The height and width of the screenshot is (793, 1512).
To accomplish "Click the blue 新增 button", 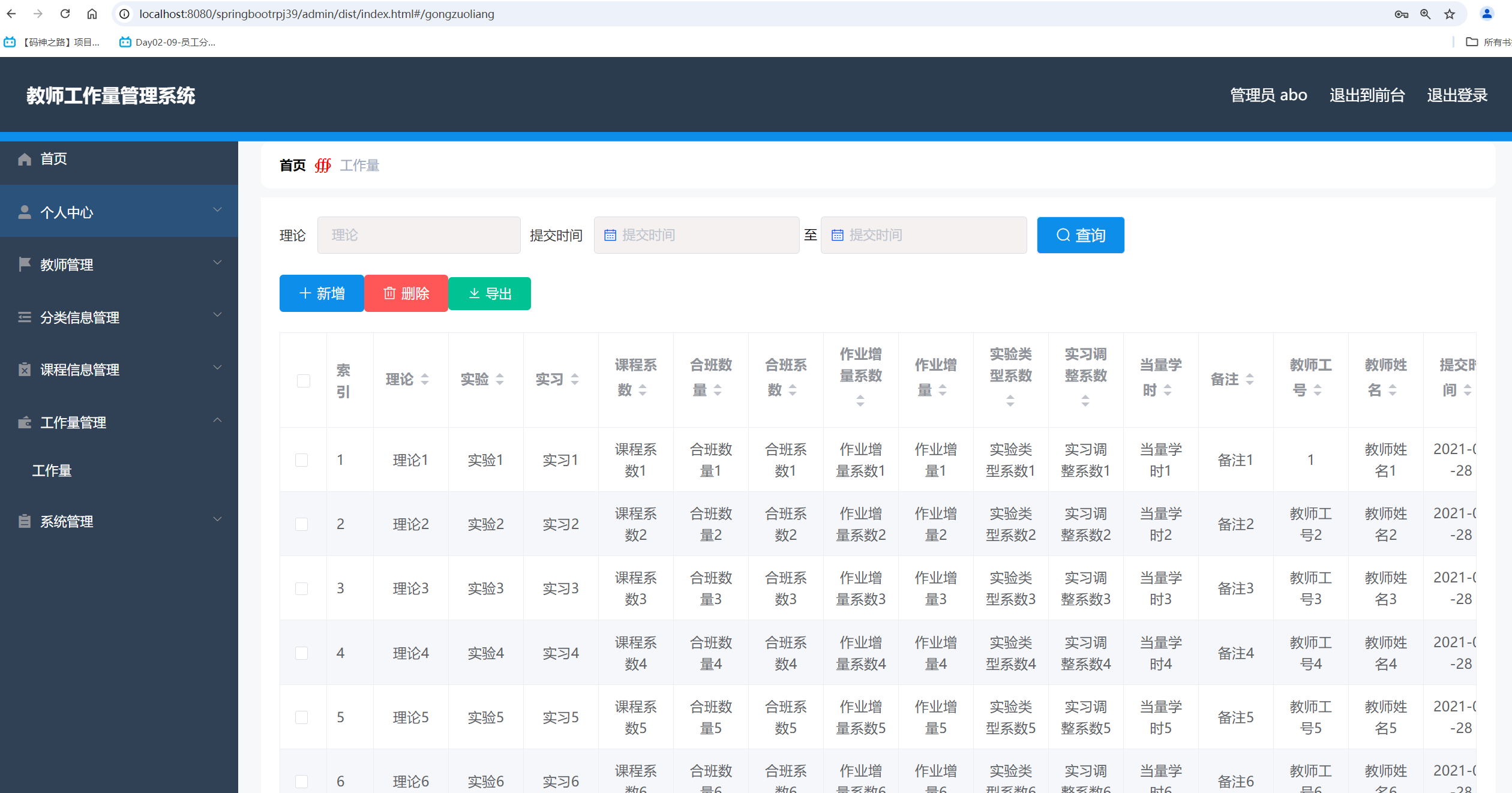I will 322,293.
